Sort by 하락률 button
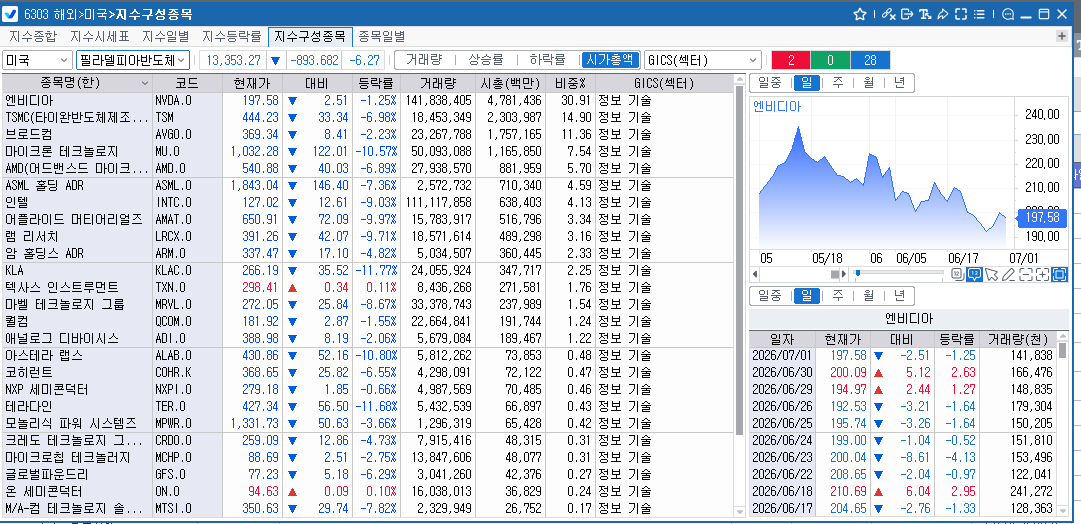The image size is (1081, 524). click(x=547, y=60)
